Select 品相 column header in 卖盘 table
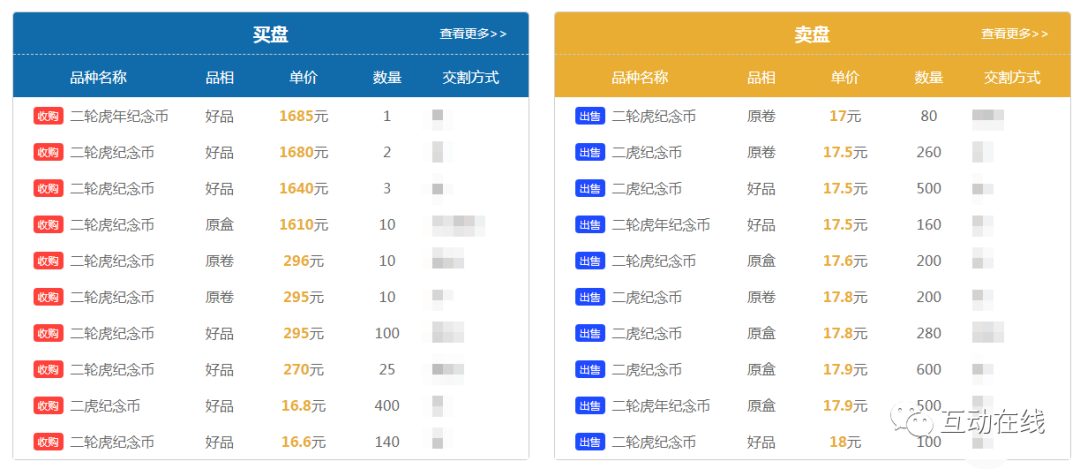The image size is (1080, 469). (761, 77)
